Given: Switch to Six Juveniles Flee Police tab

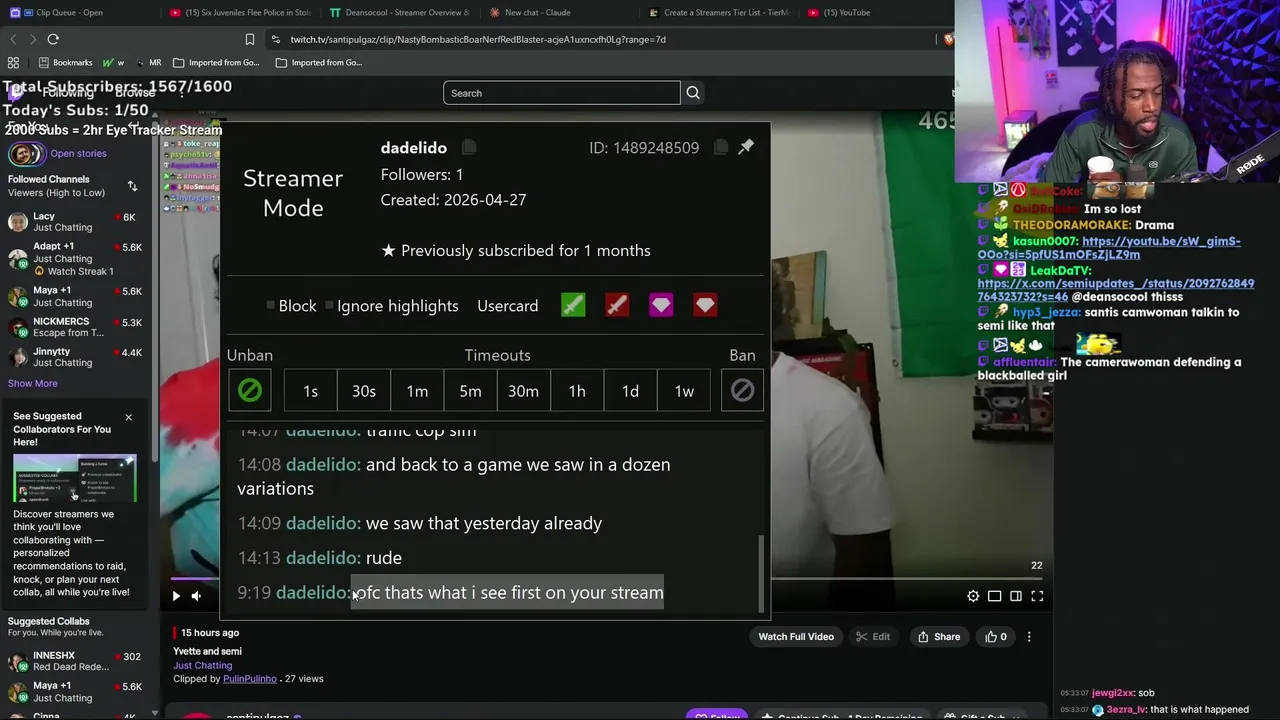Looking at the screenshot, I should click(240, 13).
